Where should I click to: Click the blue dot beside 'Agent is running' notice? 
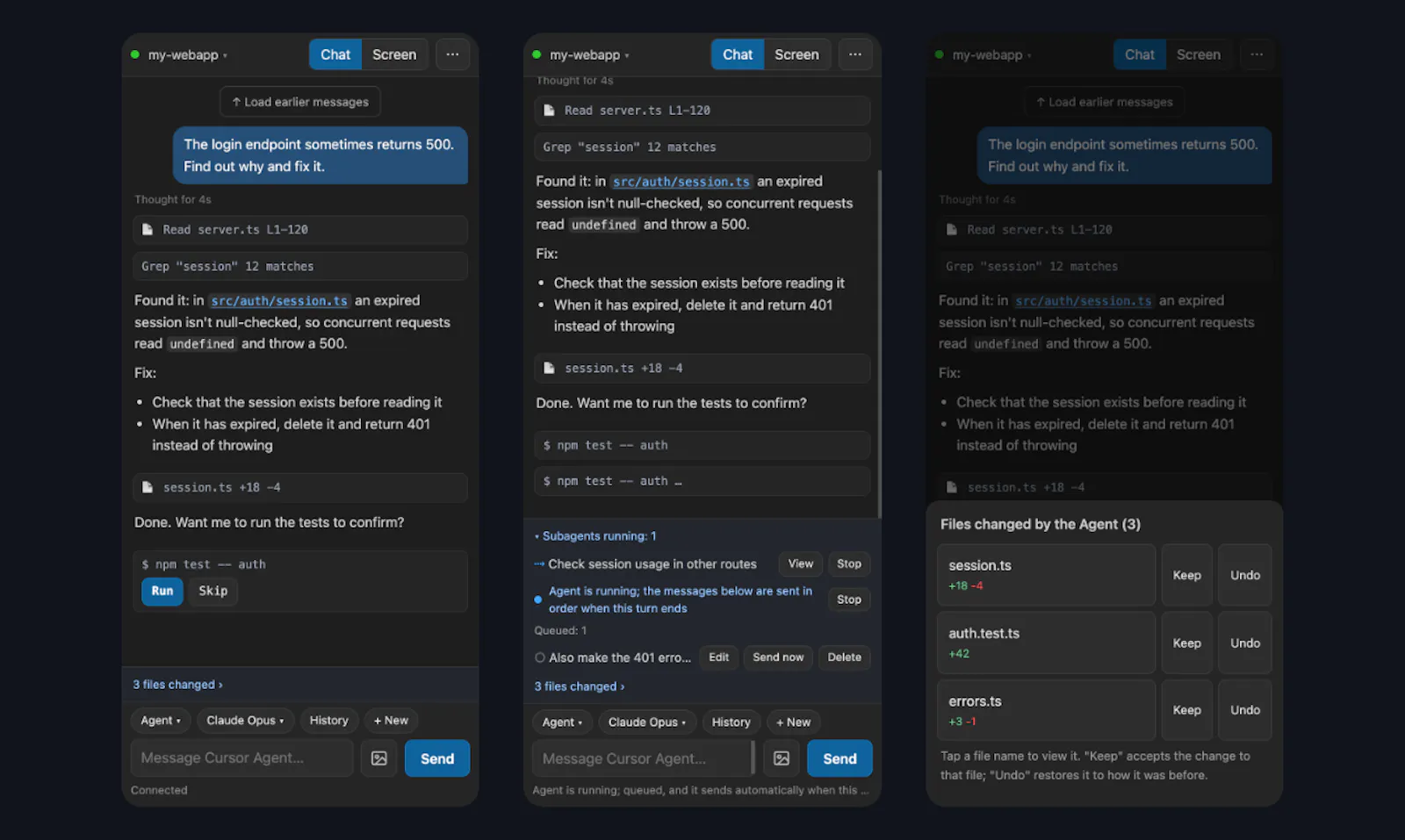coord(538,599)
